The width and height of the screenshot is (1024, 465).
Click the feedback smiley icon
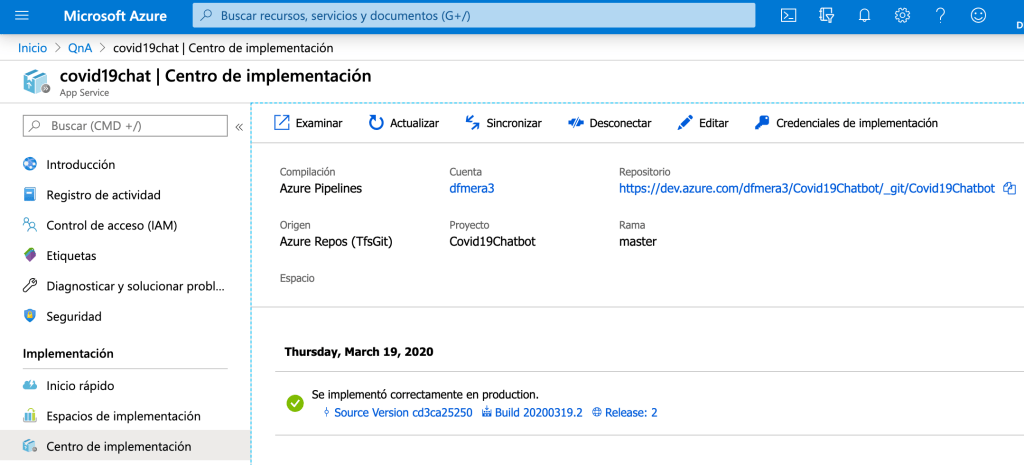click(978, 15)
